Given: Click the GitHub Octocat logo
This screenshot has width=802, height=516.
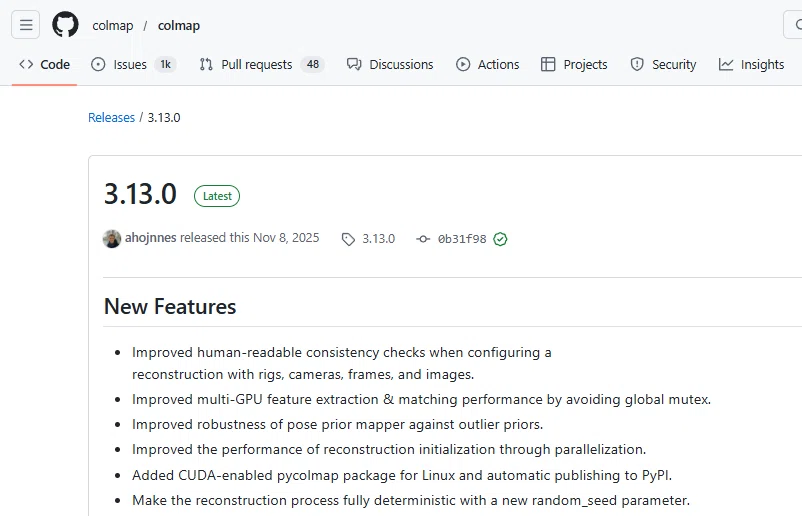Looking at the screenshot, I should (x=65, y=25).
